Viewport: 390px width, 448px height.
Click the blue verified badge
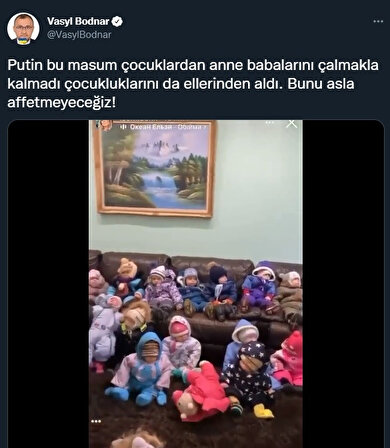point(117,22)
